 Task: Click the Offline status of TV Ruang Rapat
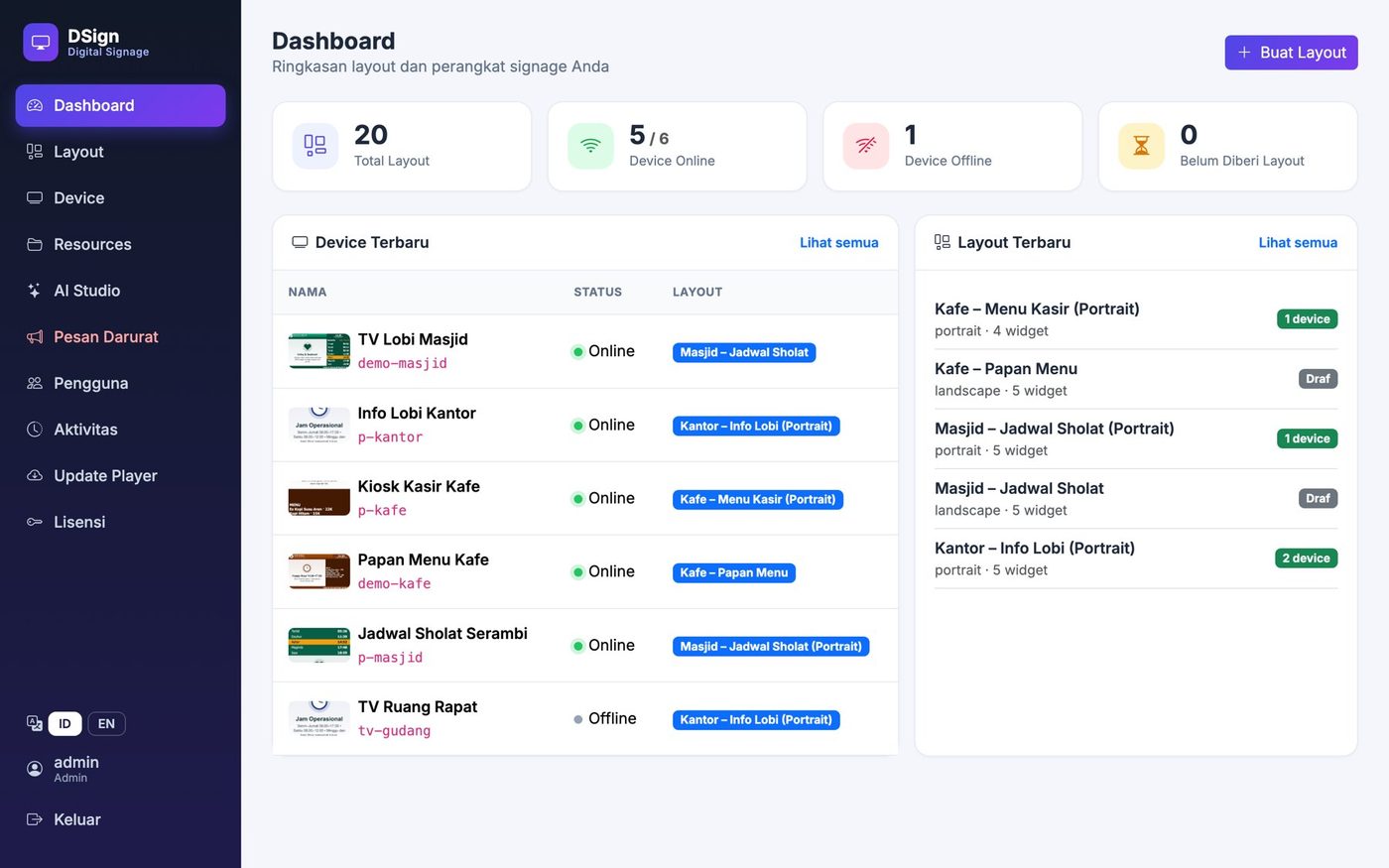(604, 718)
